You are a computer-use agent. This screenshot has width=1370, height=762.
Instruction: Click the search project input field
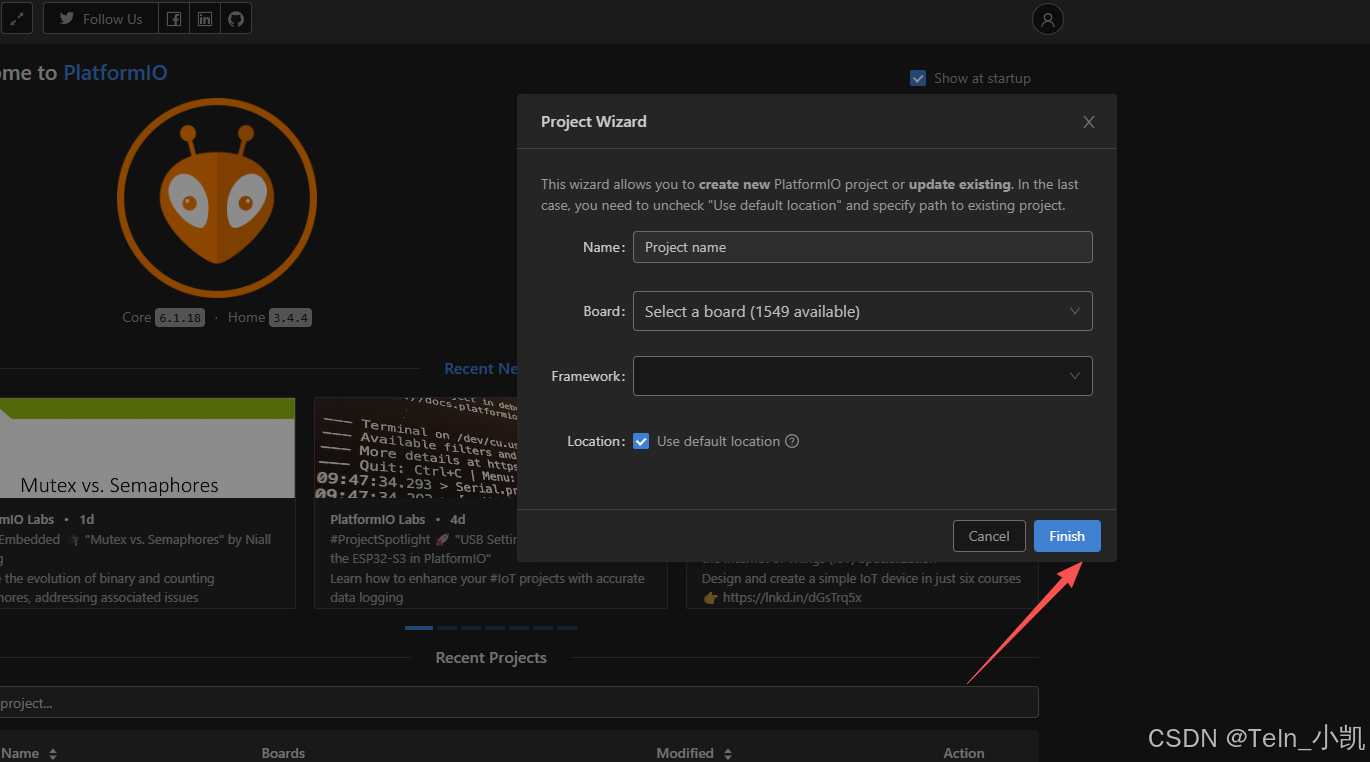click(519, 703)
